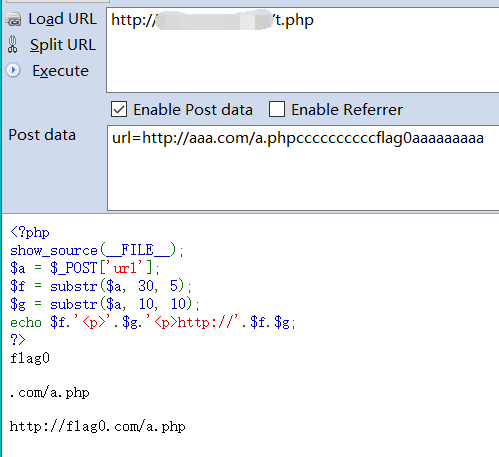Screen dimensions: 499x457
Task: Click the Load URL printer-style icon
Action: (14, 19)
